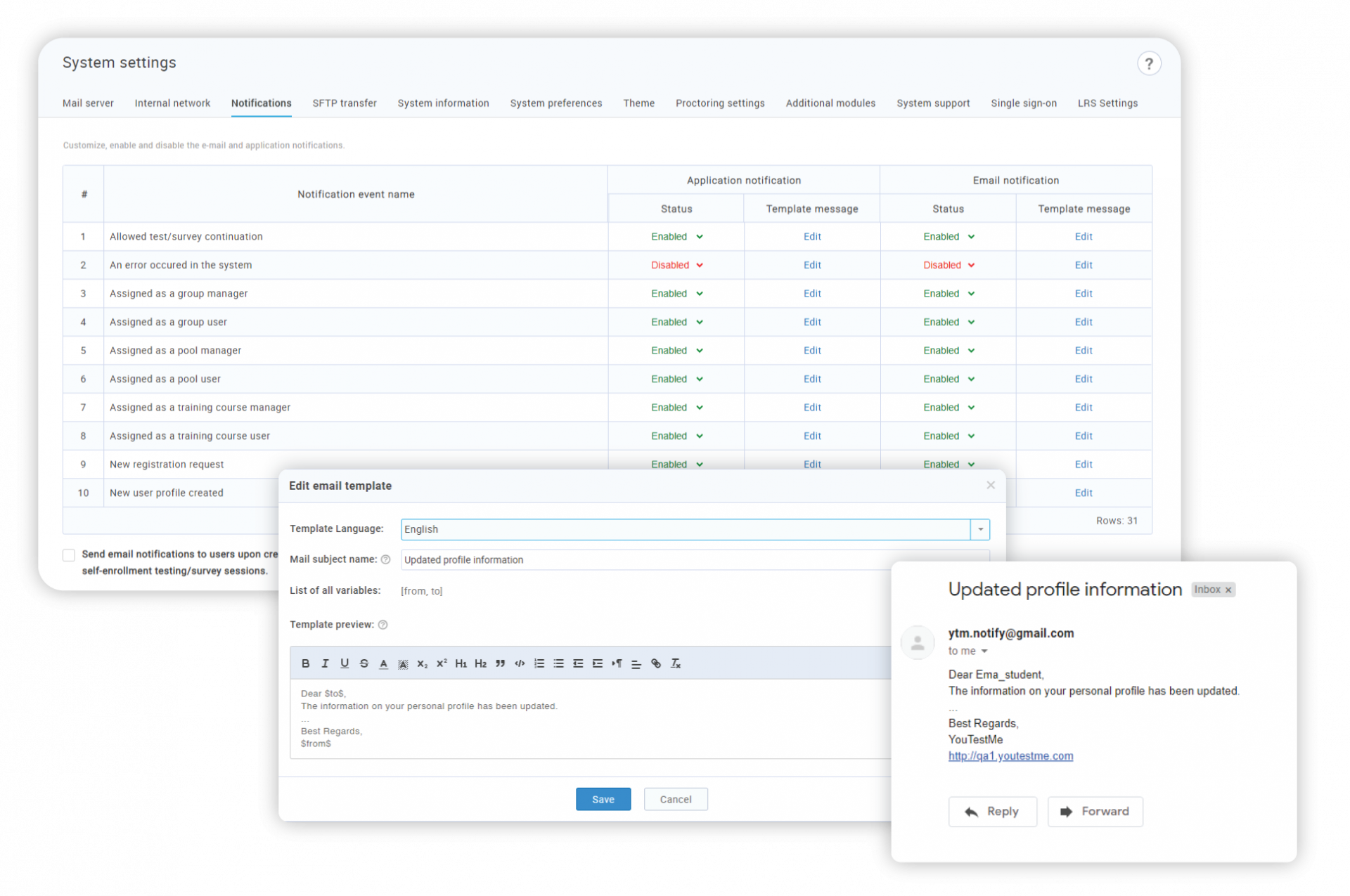Open the LRS Settings tab

(x=1107, y=103)
